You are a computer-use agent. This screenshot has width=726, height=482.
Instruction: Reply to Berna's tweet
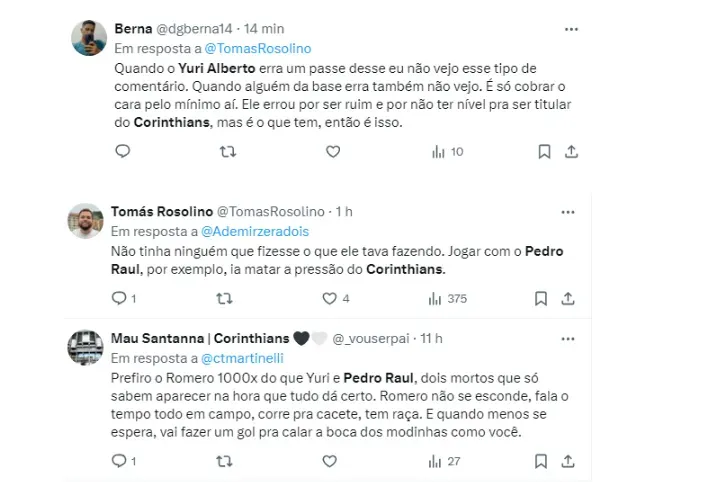point(122,152)
